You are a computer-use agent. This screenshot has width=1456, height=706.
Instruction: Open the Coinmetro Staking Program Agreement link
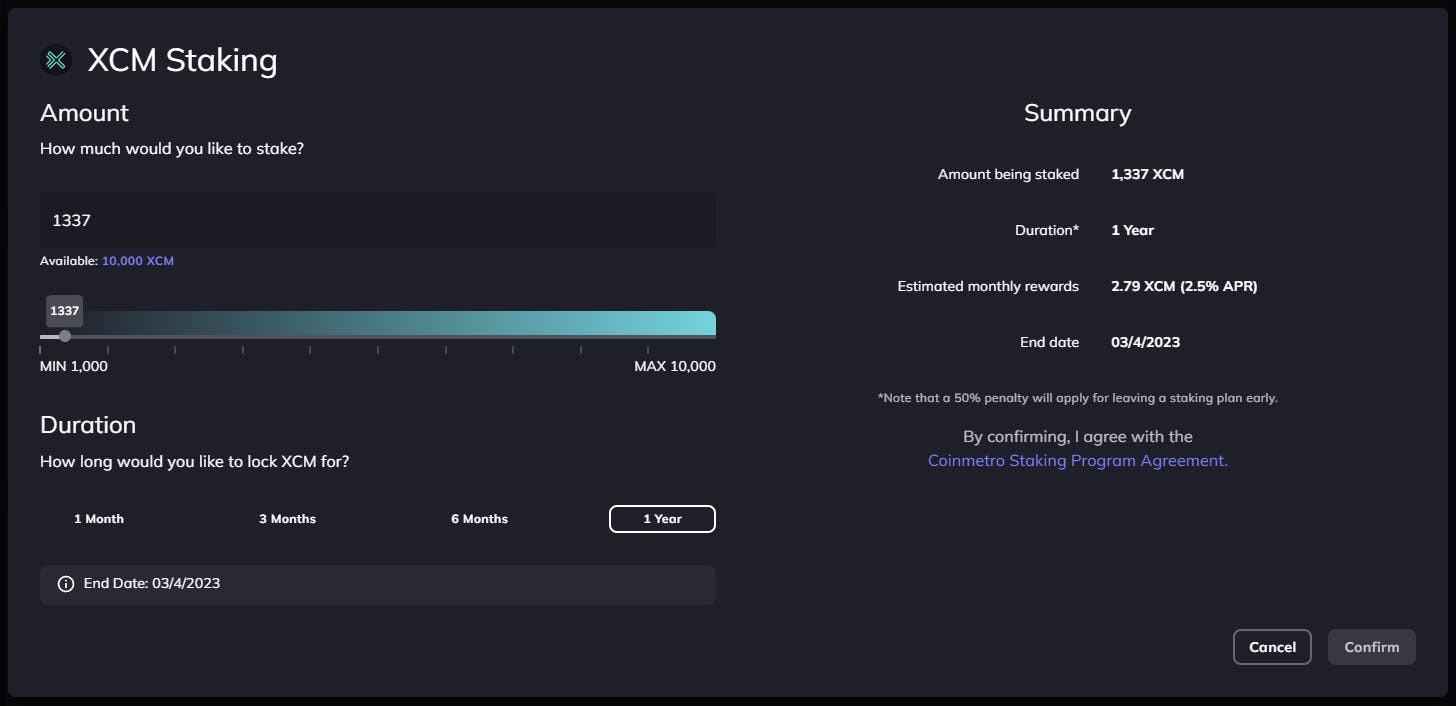(x=1078, y=461)
